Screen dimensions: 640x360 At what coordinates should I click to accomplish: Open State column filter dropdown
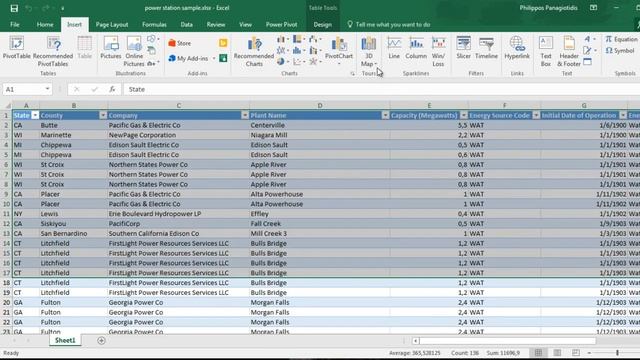point(35,116)
